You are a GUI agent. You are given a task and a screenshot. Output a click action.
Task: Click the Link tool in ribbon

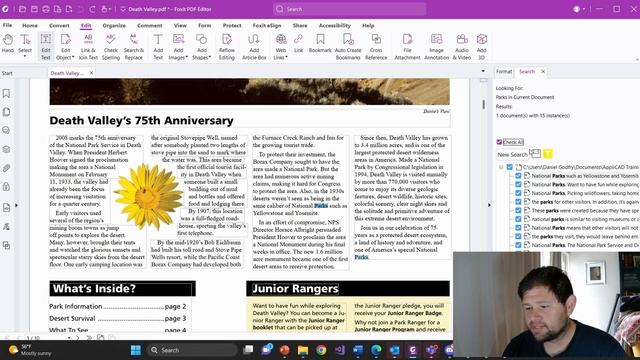coord(298,43)
